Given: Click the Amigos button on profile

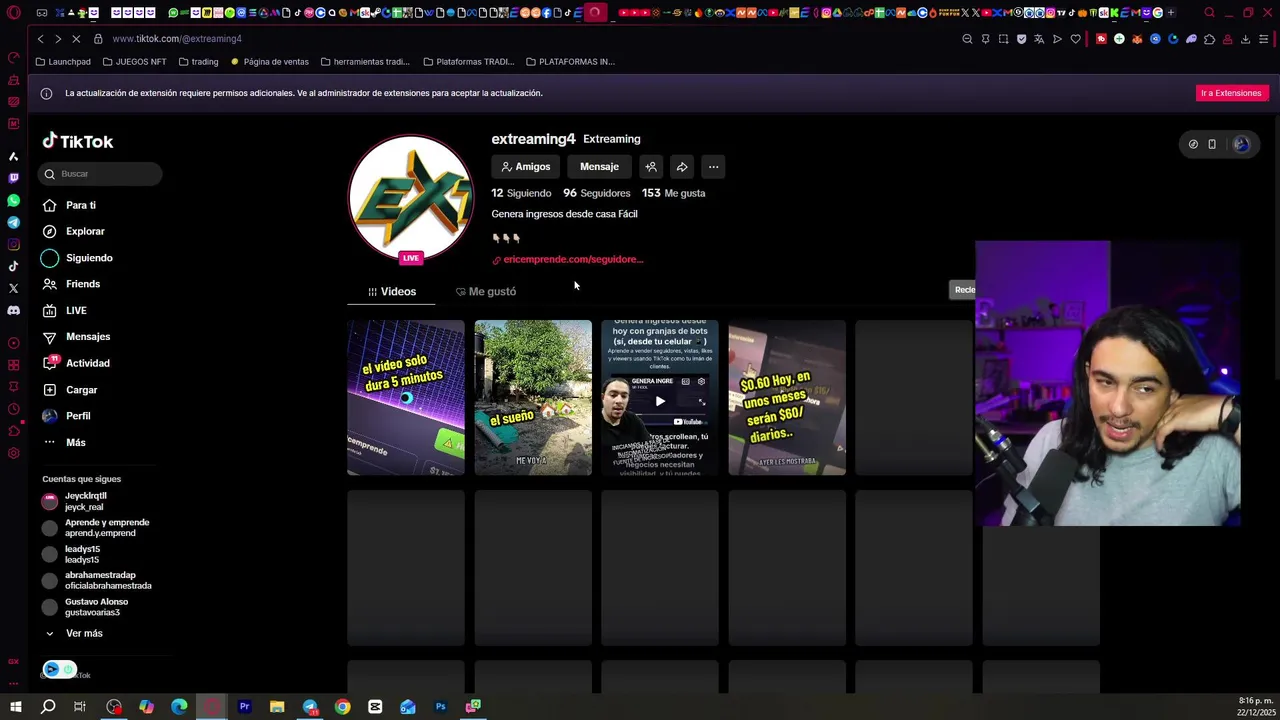Looking at the screenshot, I should click(526, 167).
